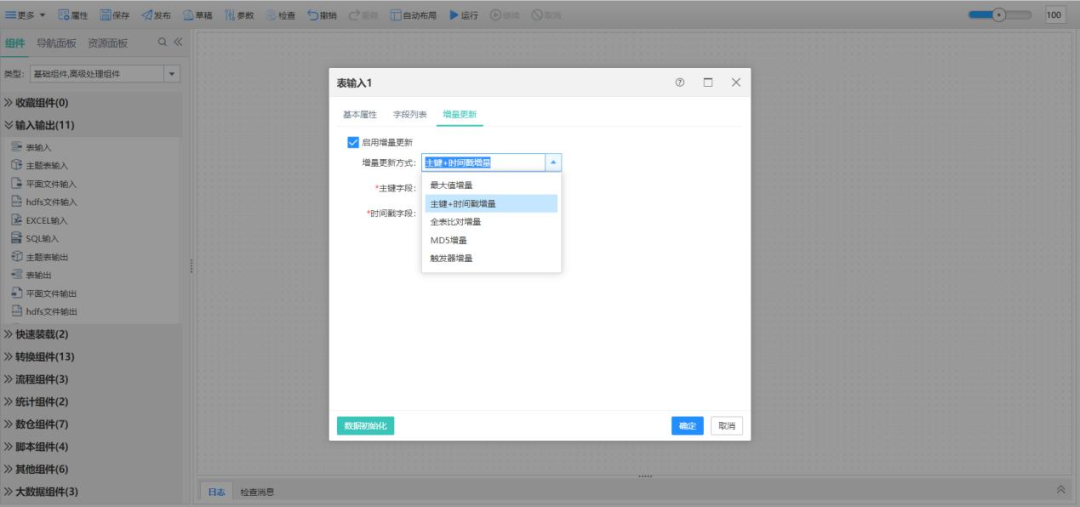Click the 确定 button to confirm
Viewport: 1080px width, 507px height.
click(x=687, y=426)
